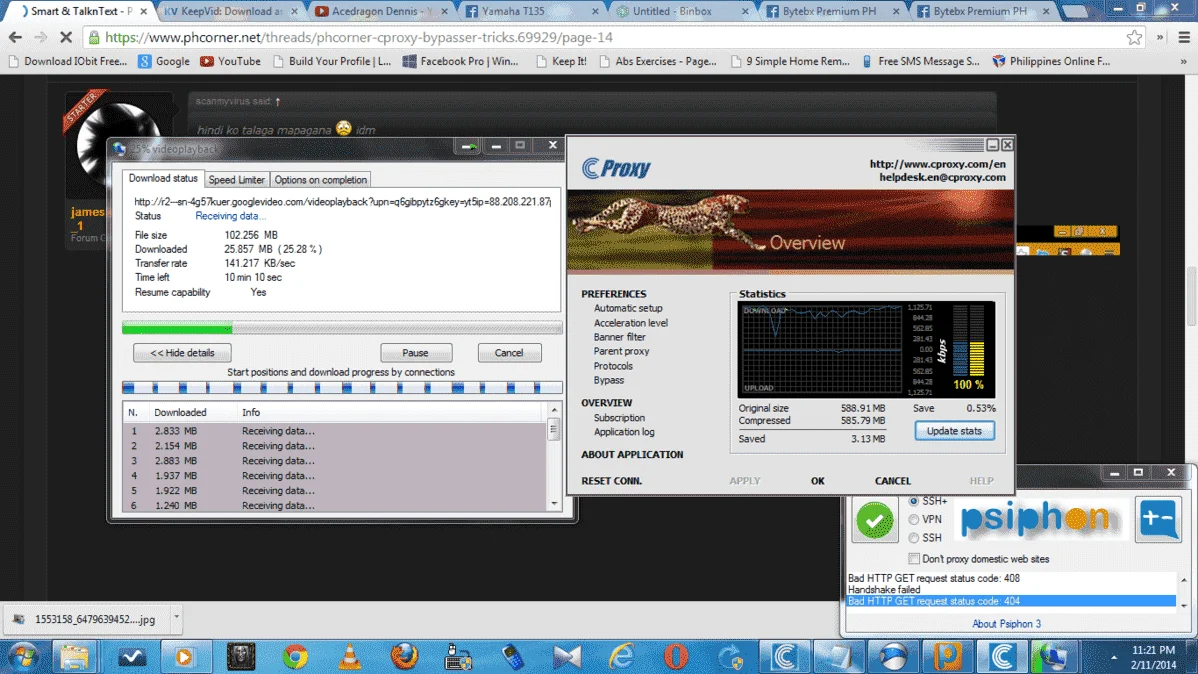Expand the bookmarks bar overflow chevron
This screenshot has height=674, width=1198.
(1183, 61)
